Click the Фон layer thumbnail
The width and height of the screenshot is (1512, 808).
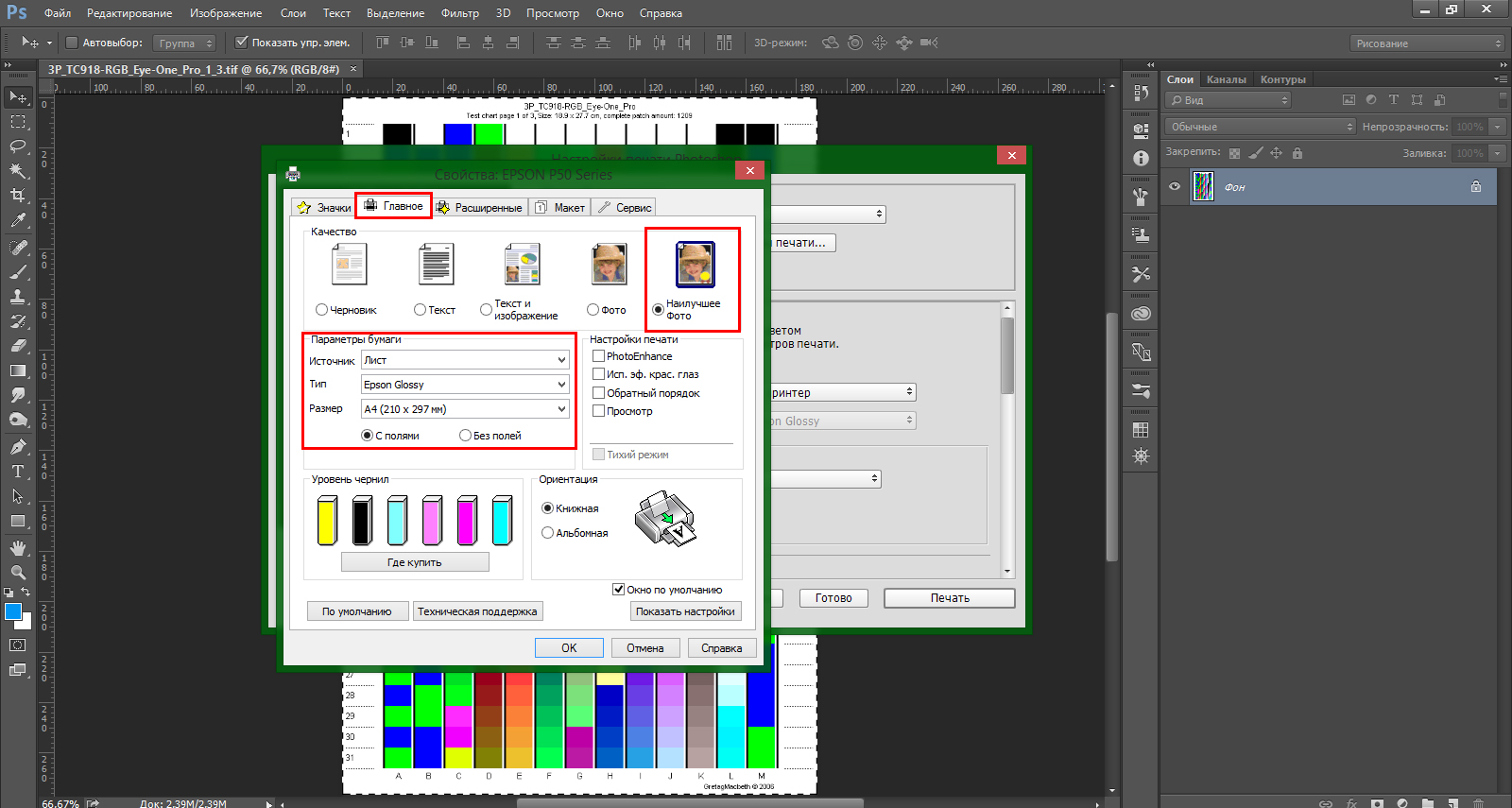[1203, 186]
